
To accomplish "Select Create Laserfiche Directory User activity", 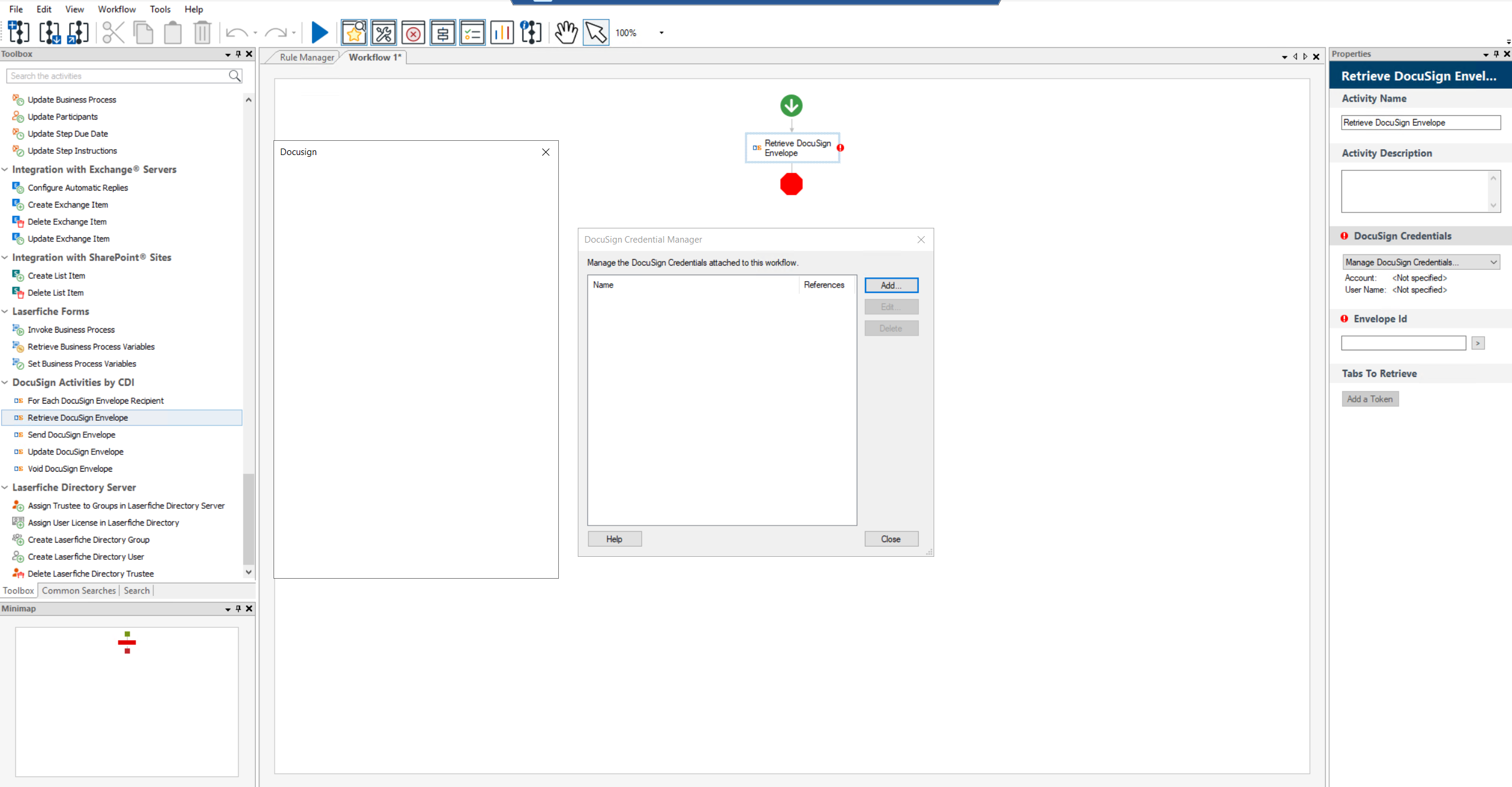I will click(86, 557).
